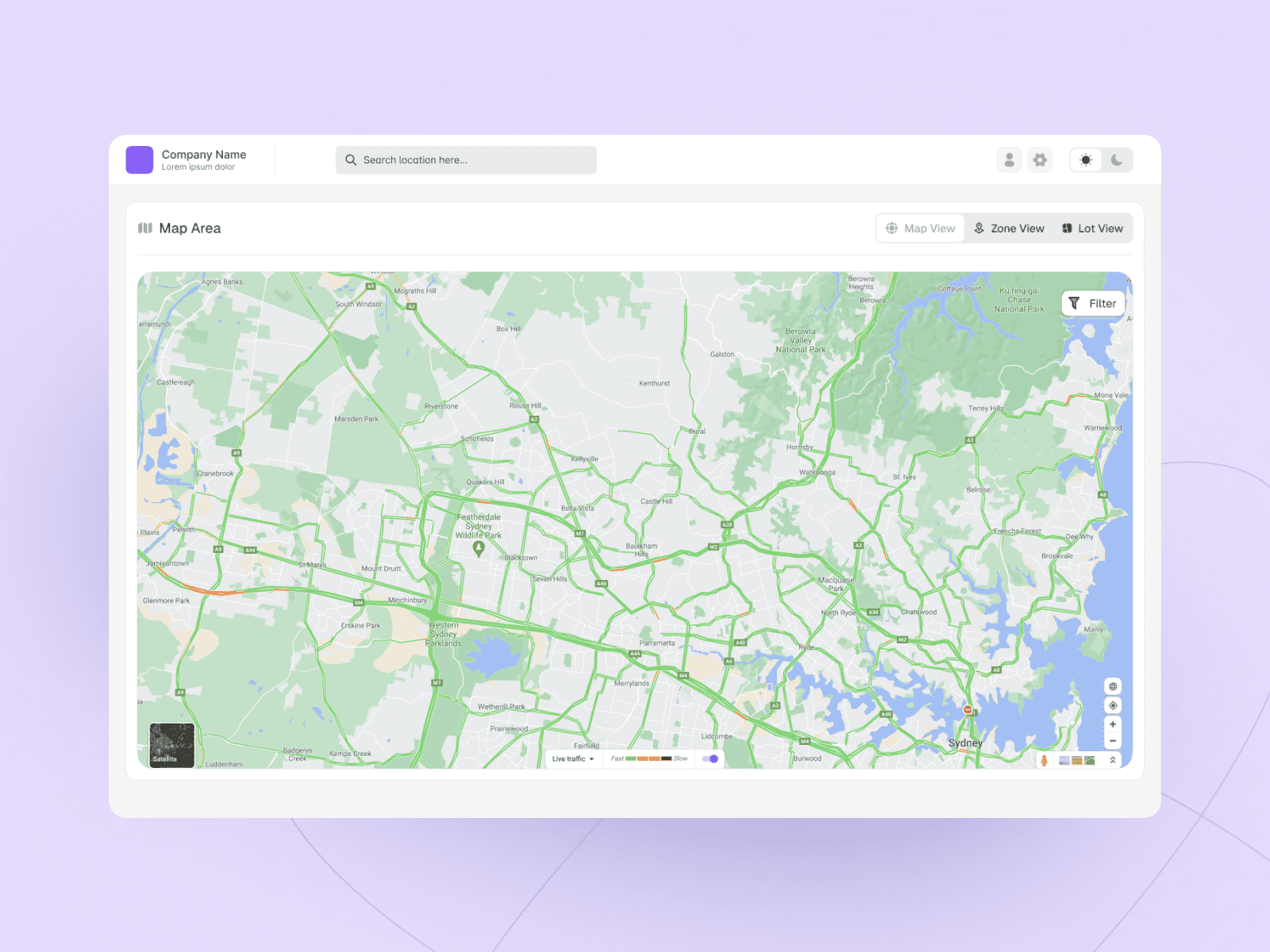
Task: Click the orange road incident marker near Sydney
Action: point(968,709)
